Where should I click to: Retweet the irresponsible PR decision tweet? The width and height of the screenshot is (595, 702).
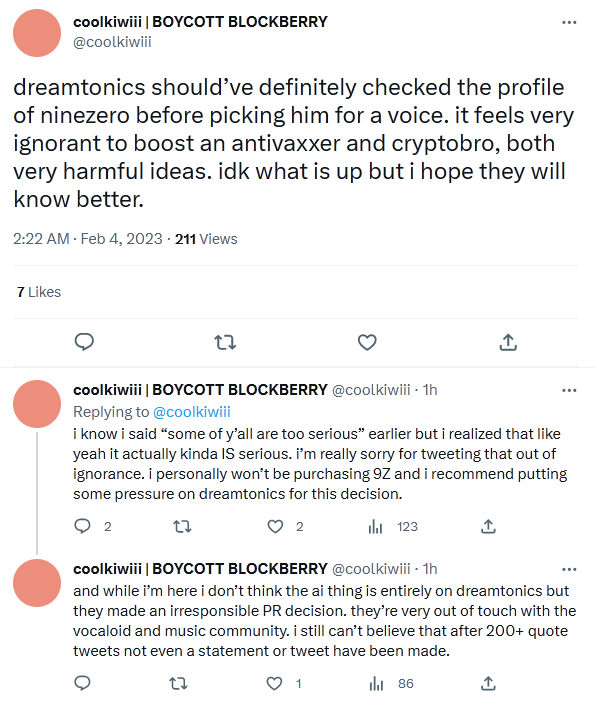178,684
